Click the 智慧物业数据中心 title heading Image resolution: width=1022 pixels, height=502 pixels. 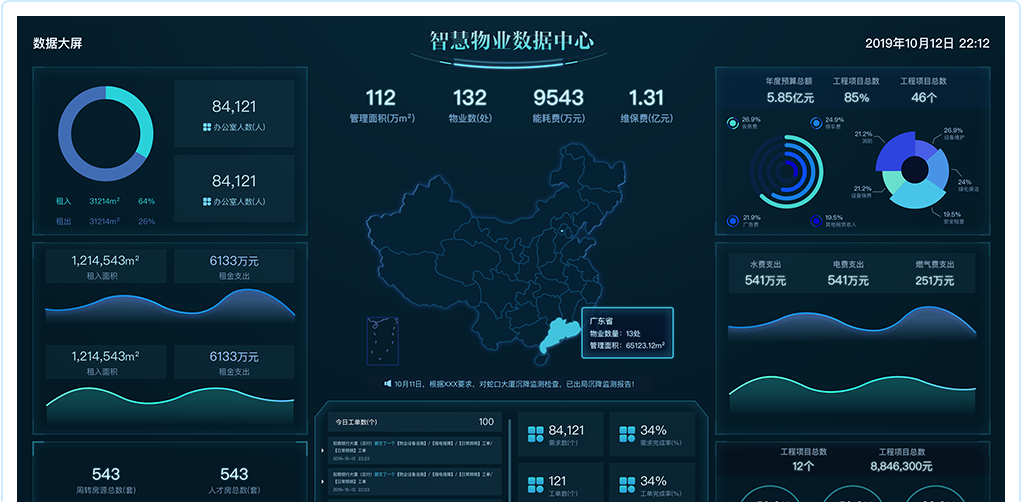(511, 41)
